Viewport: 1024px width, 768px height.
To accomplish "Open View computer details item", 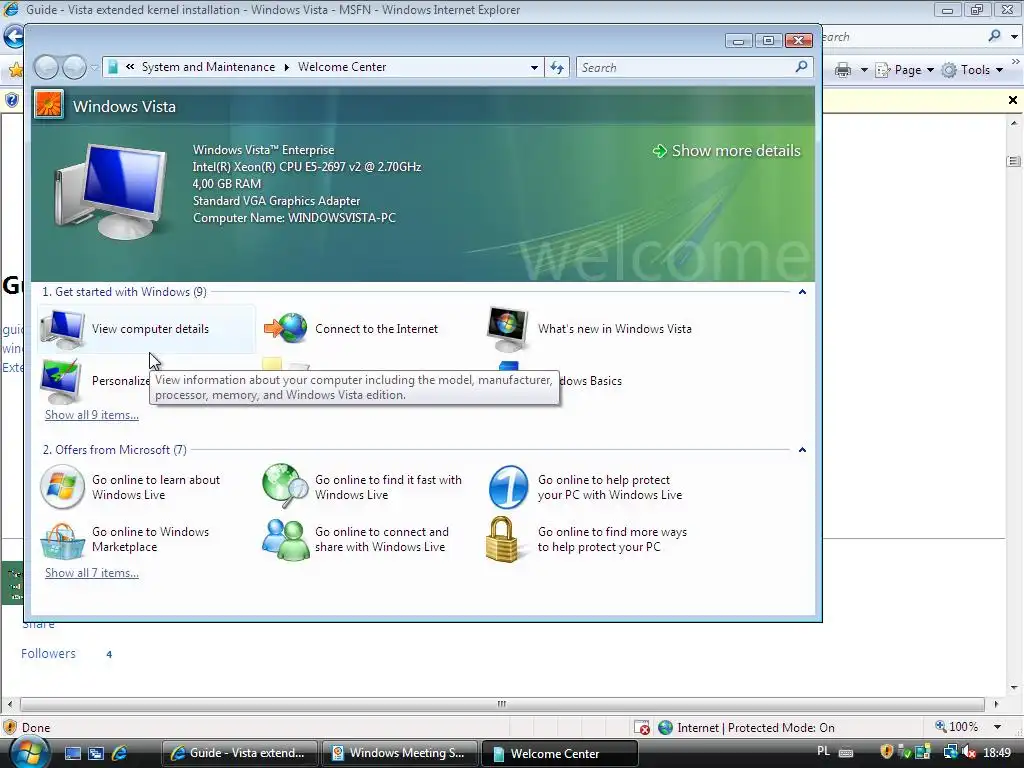I will (x=147, y=328).
